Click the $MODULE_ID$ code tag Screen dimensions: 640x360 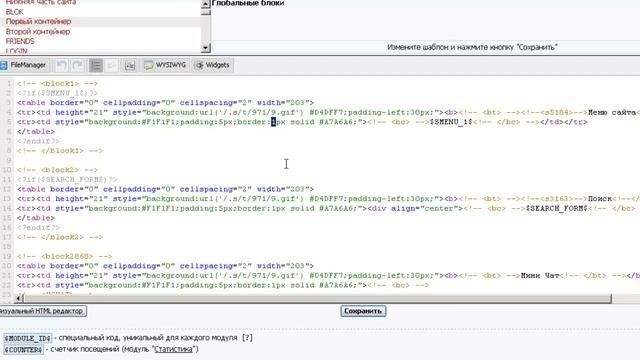pyautogui.click(x=27, y=338)
